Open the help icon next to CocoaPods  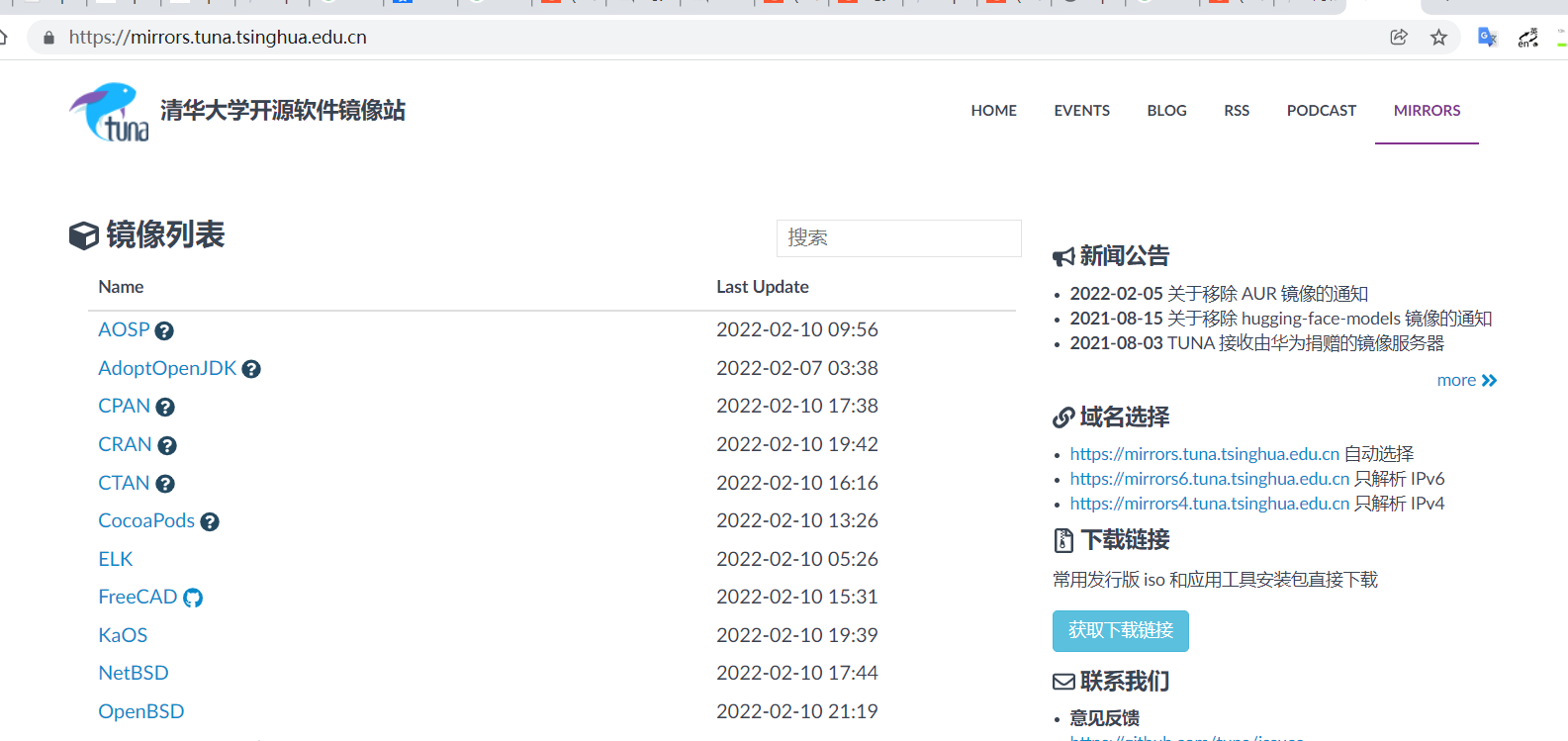210,521
